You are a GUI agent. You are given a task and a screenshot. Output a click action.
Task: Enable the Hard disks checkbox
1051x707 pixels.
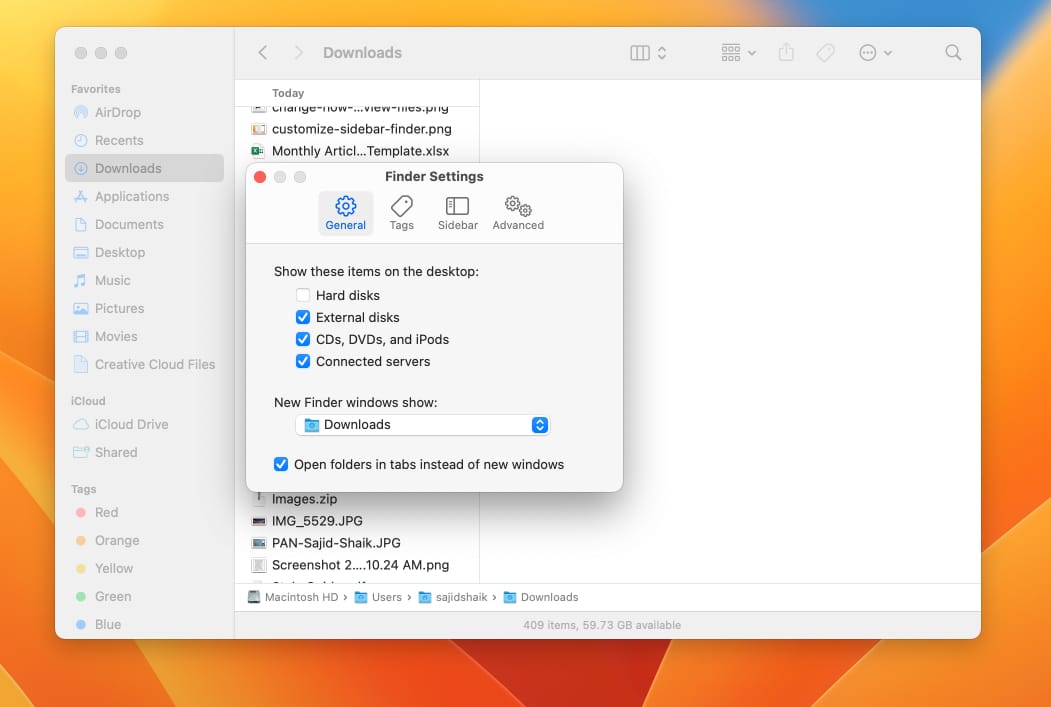pyautogui.click(x=303, y=296)
